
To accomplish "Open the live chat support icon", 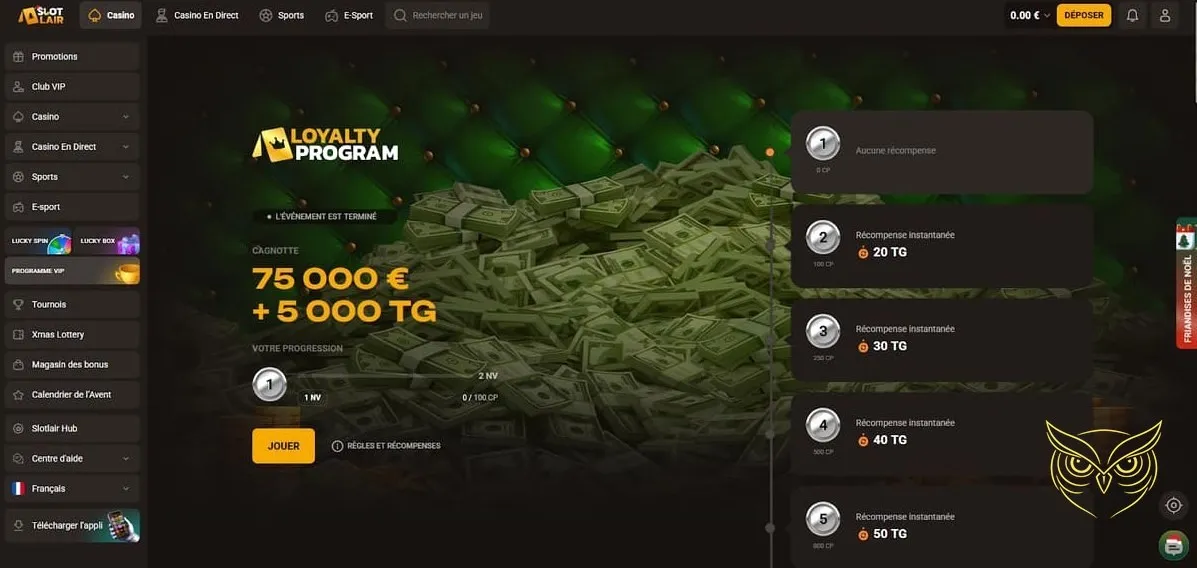I will pos(1173,545).
